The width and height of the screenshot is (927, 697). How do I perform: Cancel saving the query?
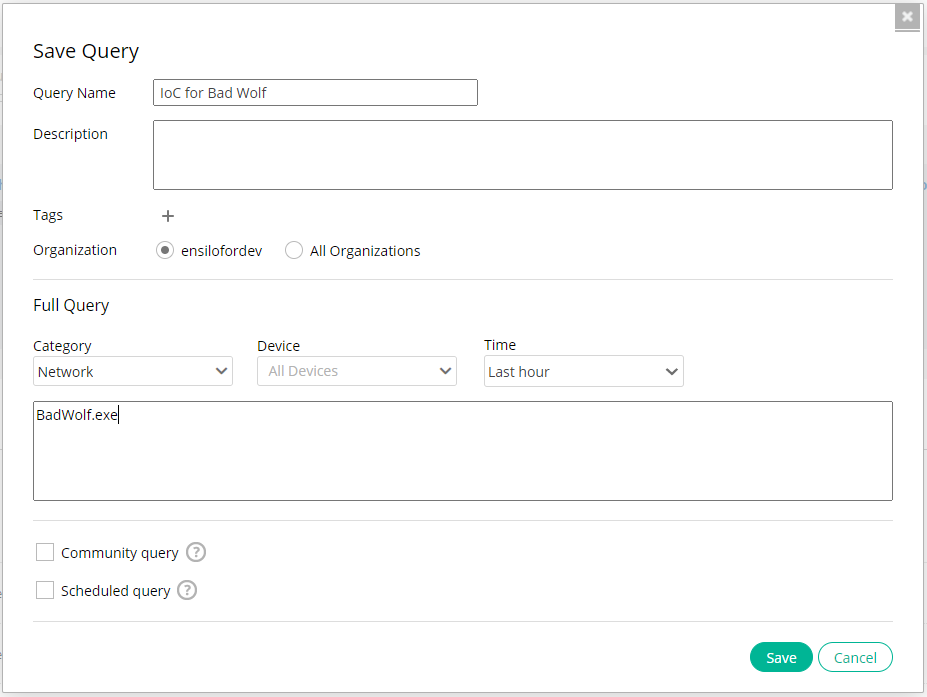(855, 657)
